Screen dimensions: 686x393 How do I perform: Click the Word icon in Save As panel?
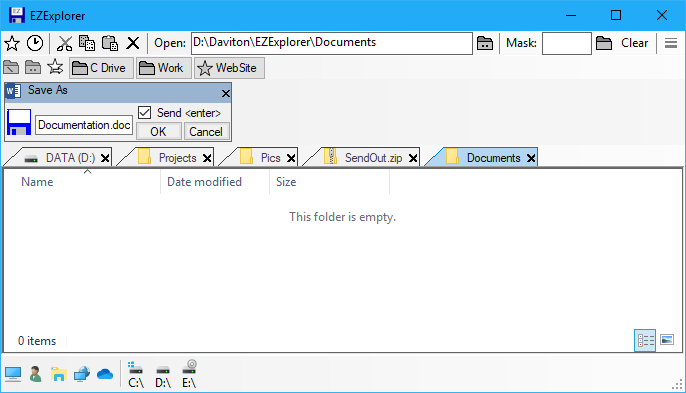(x=13, y=91)
